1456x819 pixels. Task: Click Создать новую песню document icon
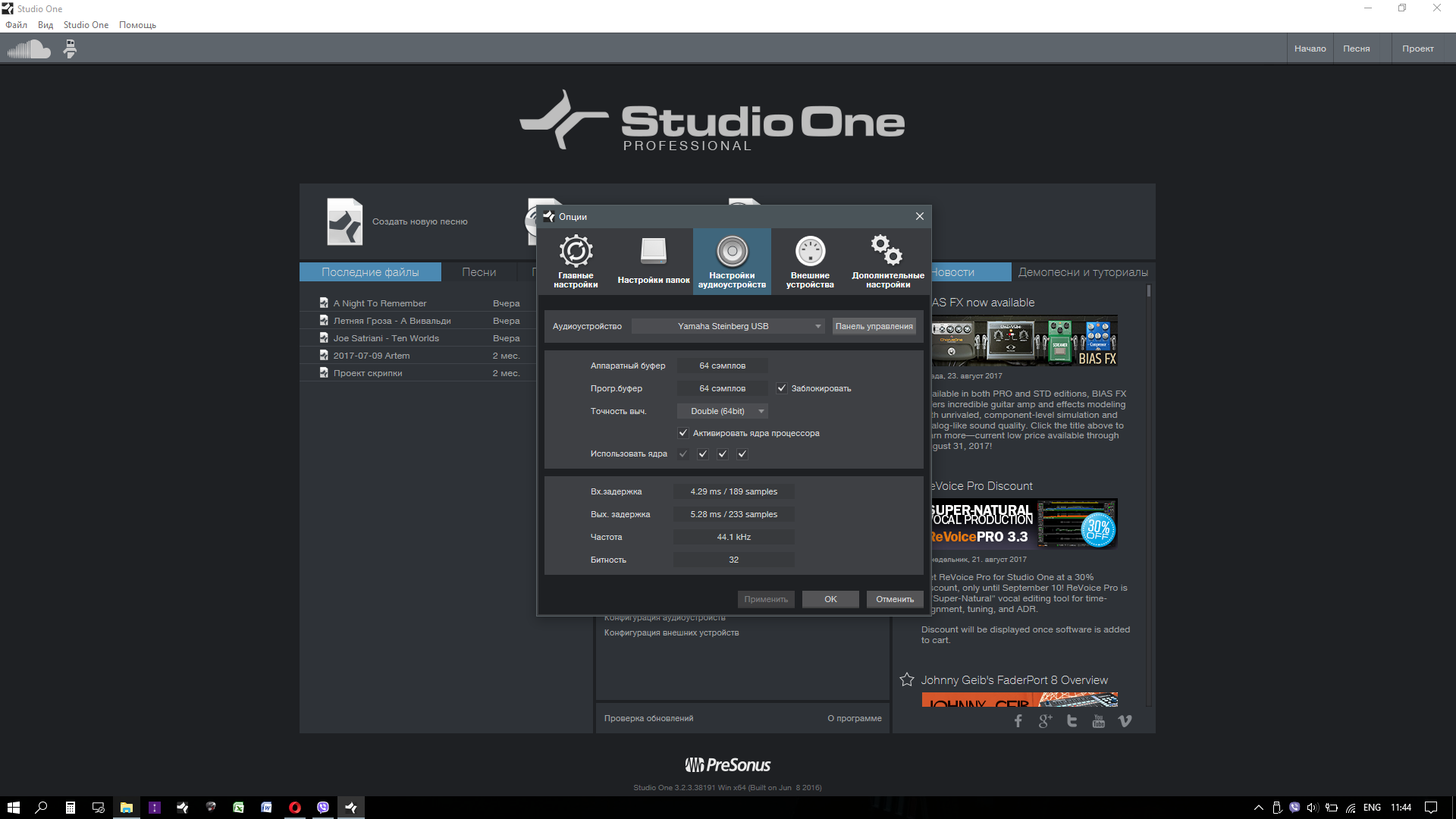tap(345, 221)
